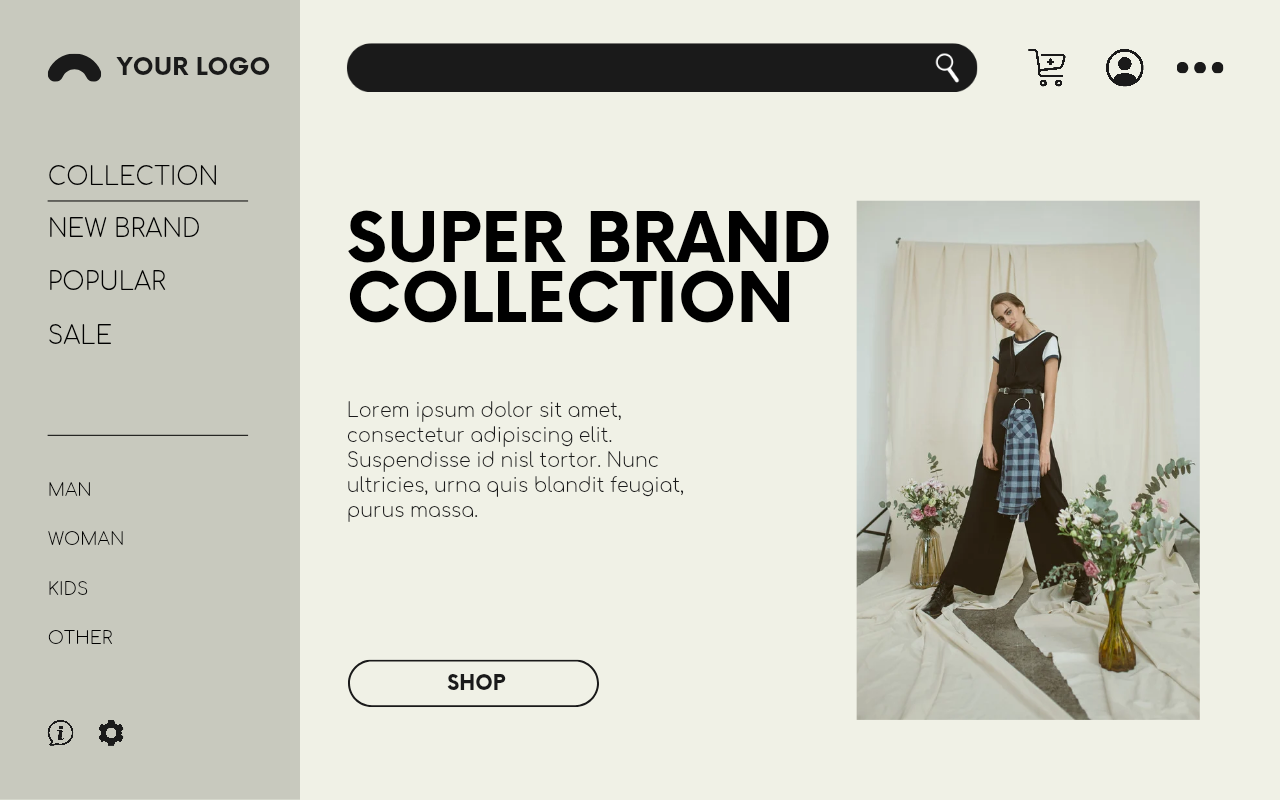The width and height of the screenshot is (1280, 800).
Task: Click the Super Brand Collection headline
Action: click(x=588, y=267)
